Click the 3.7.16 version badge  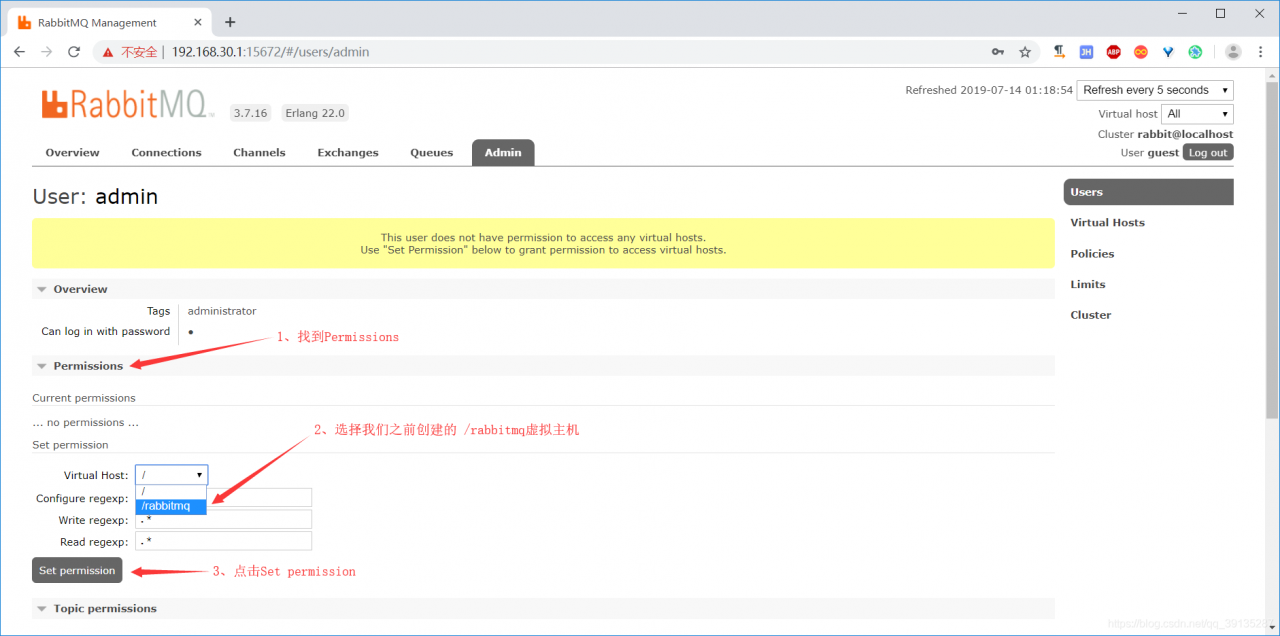coord(250,113)
